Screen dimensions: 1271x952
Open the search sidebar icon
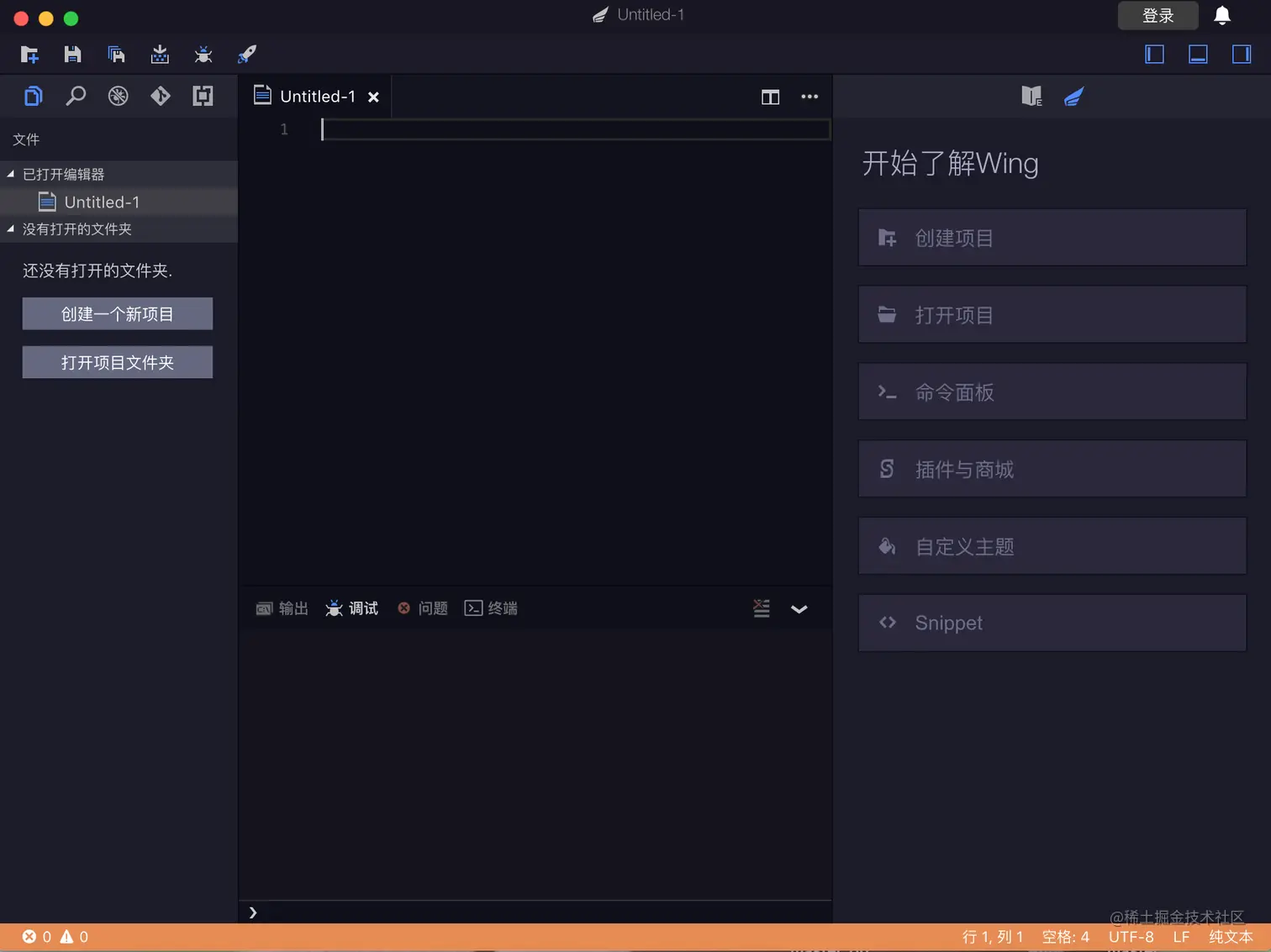click(x=76, y=96)
